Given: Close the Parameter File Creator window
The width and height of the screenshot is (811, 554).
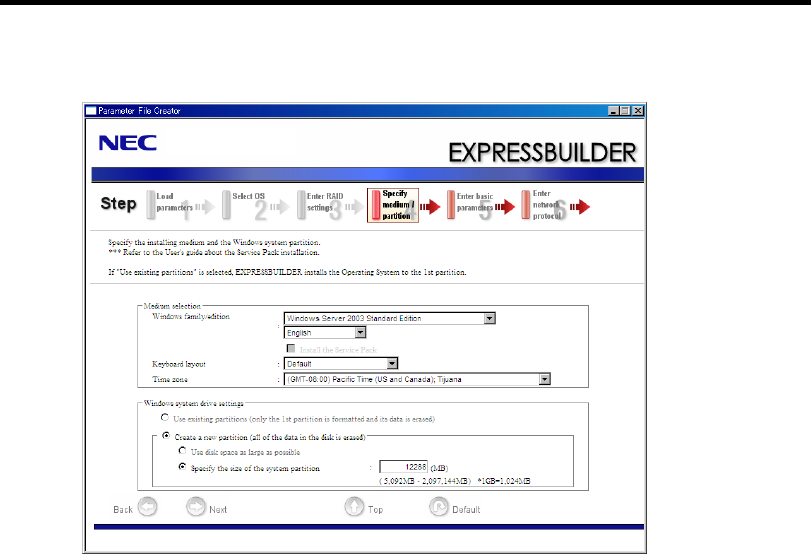Looking at the screenshot, I should point(638,111).
